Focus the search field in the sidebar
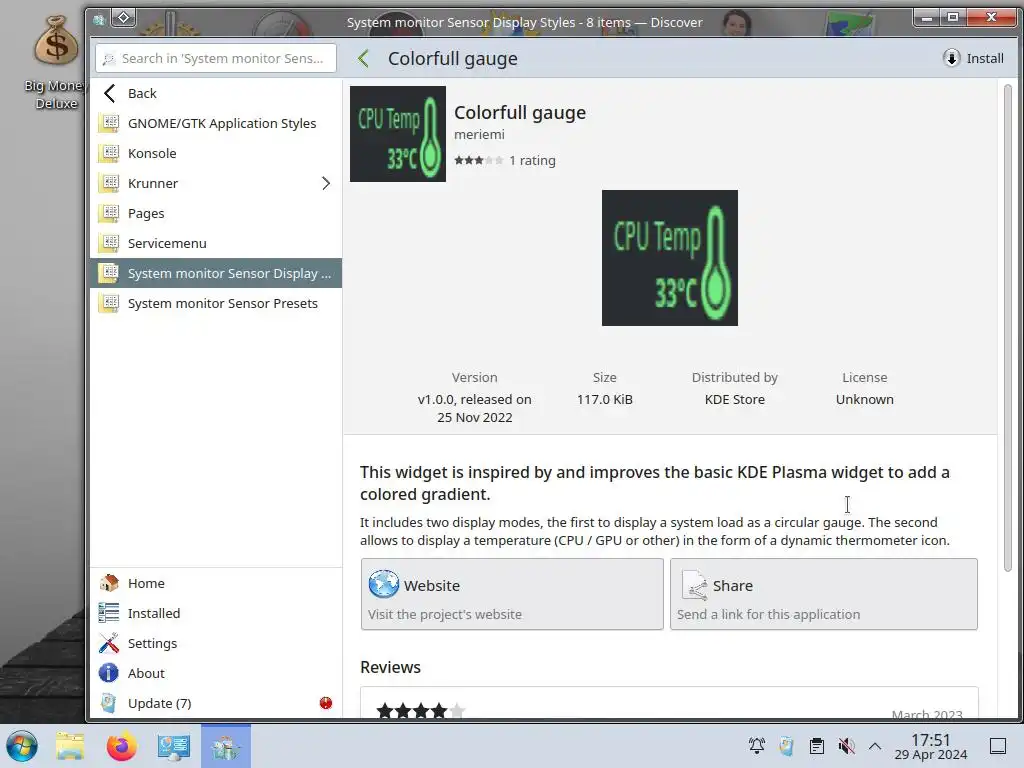This screenshot has width=1024, height=768. tap(216, 58)
